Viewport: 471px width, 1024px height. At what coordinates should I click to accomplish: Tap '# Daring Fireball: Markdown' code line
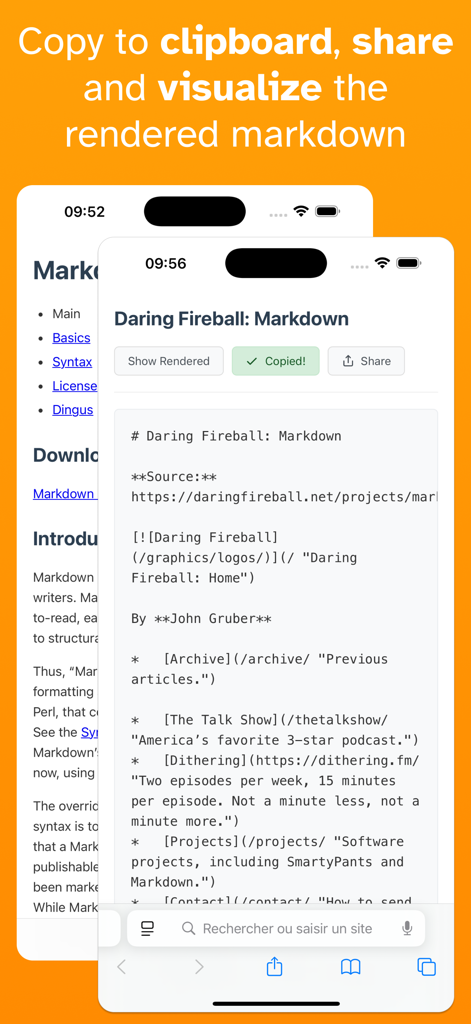coord(236,436)
